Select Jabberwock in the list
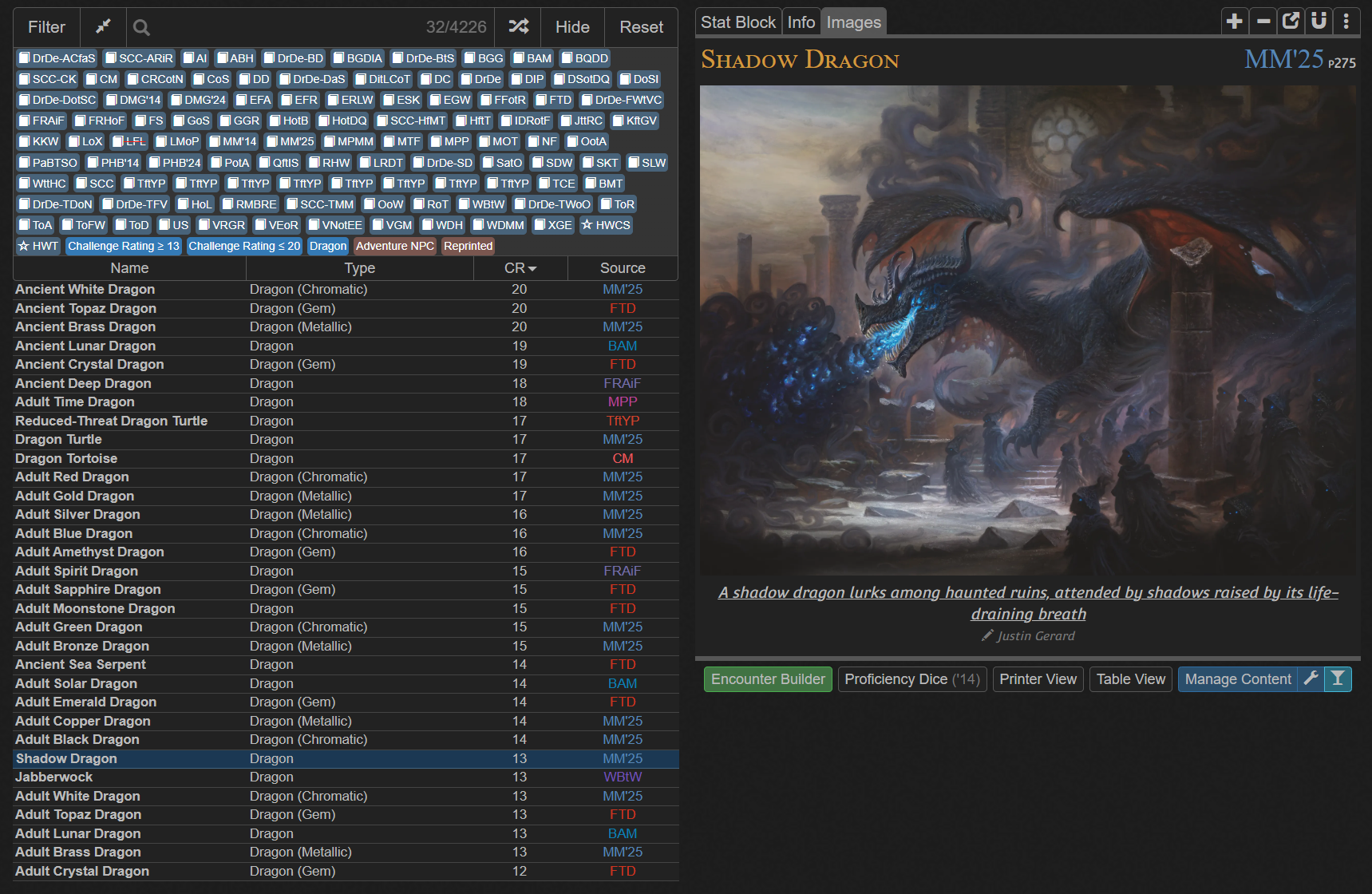 346,777
